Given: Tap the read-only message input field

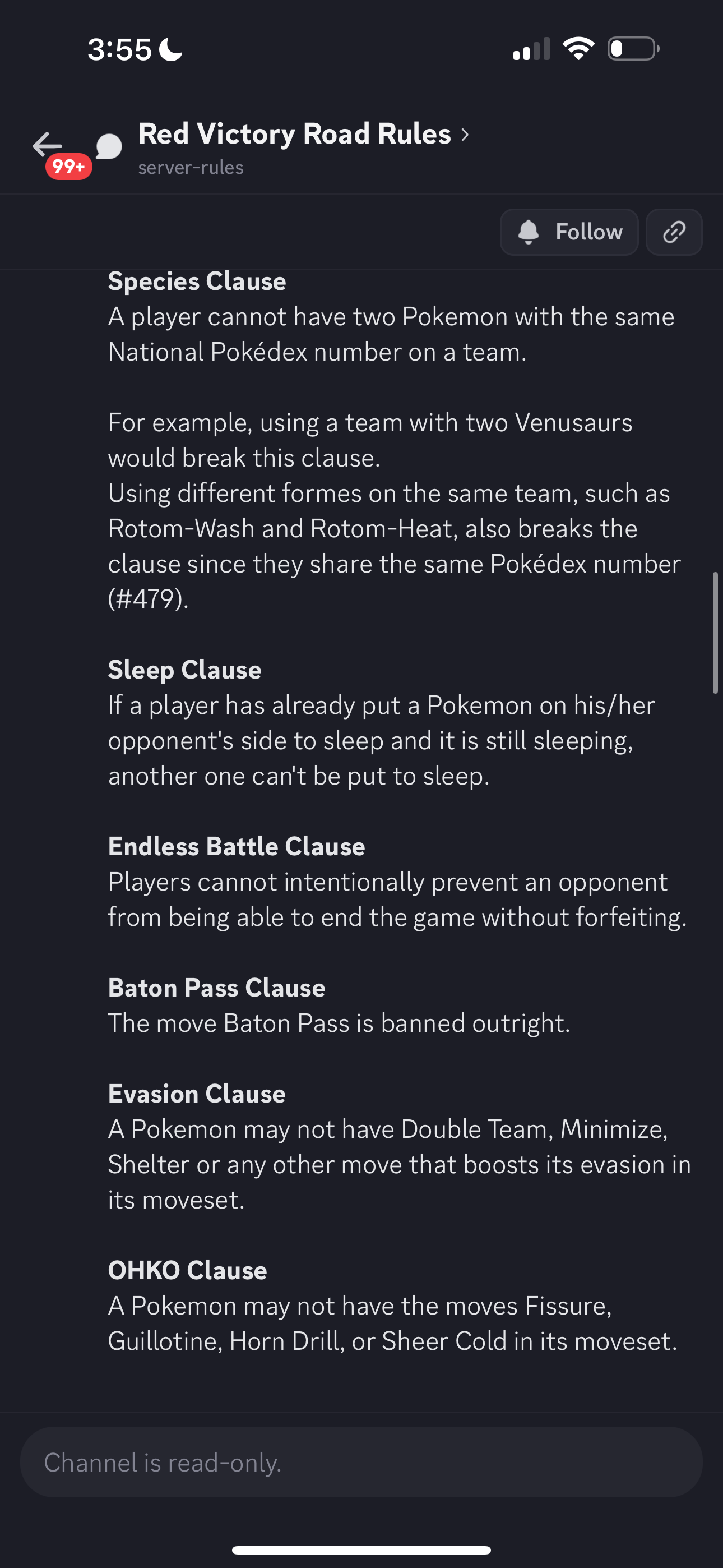Looking at the screenshot, I should click(x=361, y=1462).
